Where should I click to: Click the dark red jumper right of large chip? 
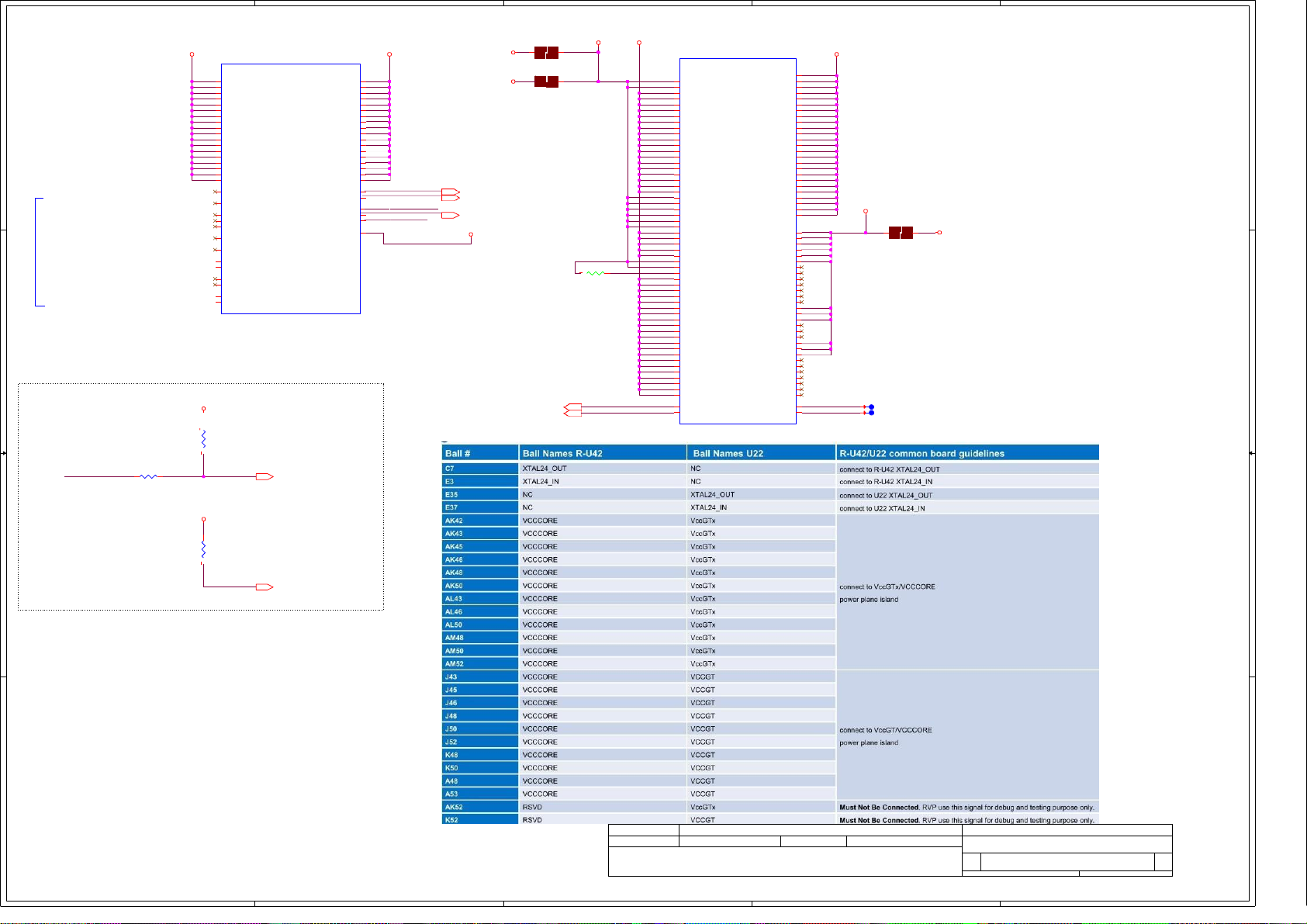[x=901, y=233]
